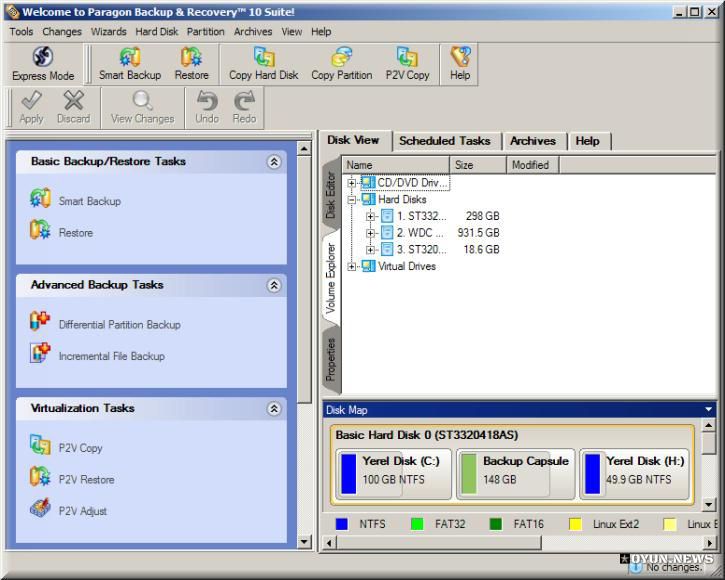Viewport: 725px width, 580px height.
Task: Expand the Virtual Drives tree node
Action: pyautogui.click(x=351, y=266)
